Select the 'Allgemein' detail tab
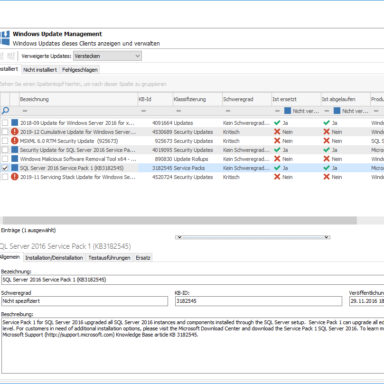This screenshot has height=384, width=384. pyautogui.click(x=10, y=257)
